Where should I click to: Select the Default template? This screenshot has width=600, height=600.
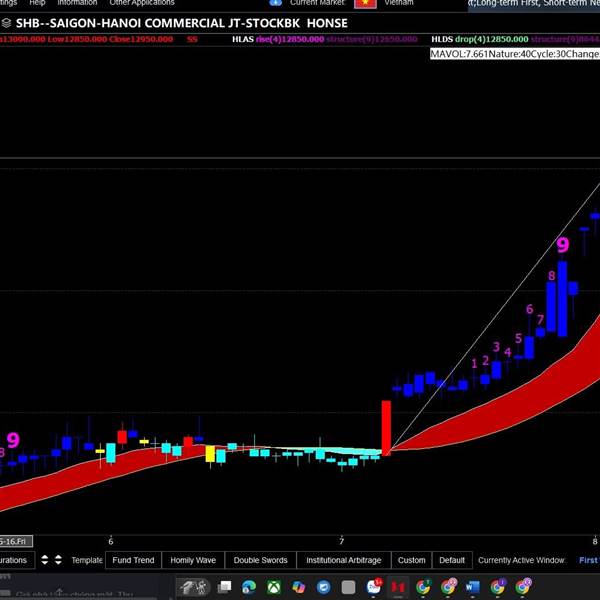tap(452, 560)
